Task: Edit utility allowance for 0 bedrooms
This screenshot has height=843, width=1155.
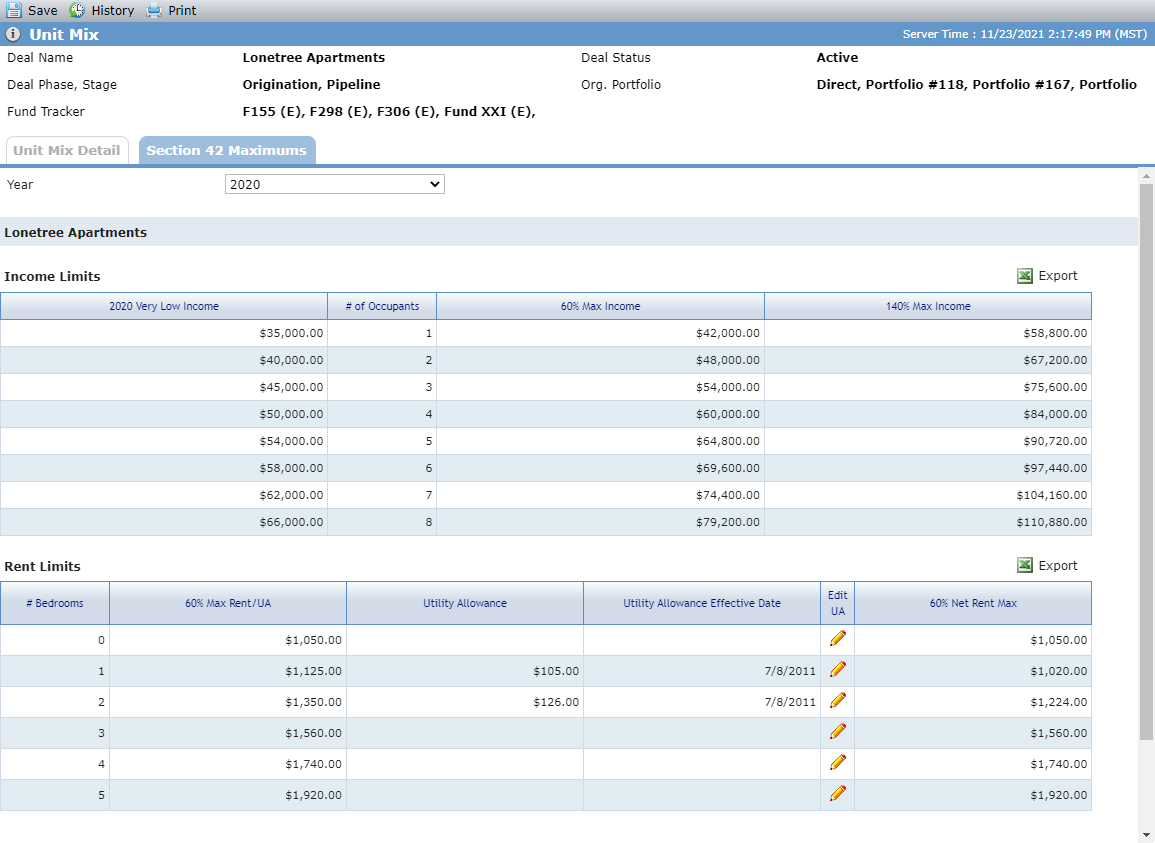Action: [838, 639]
